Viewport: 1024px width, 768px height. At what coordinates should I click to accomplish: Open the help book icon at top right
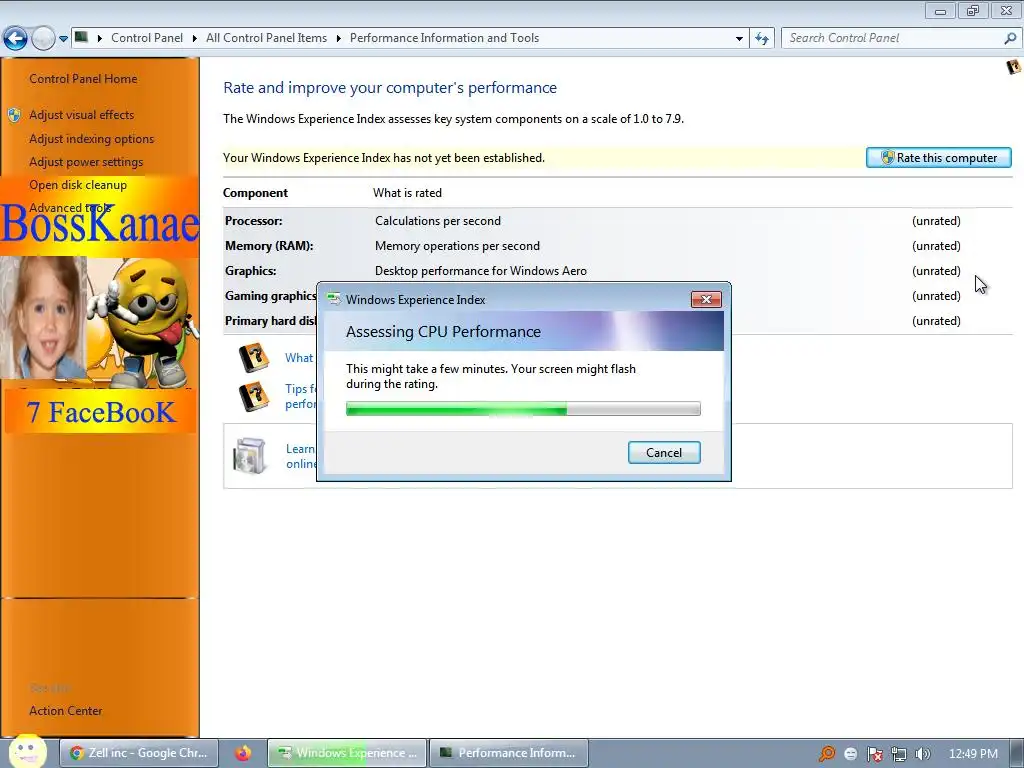click(x=1013, y=67)
